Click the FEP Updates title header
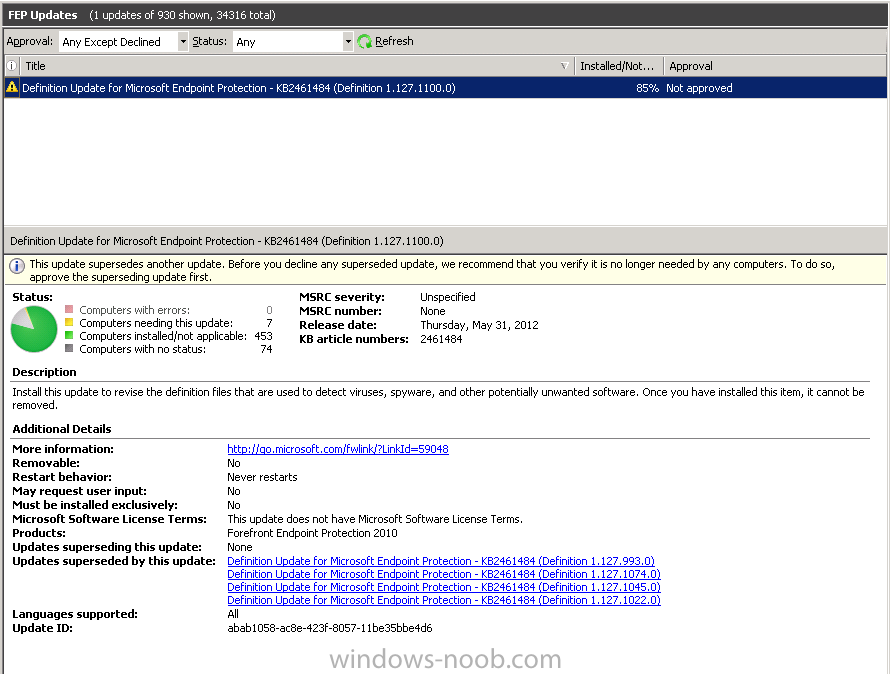890x674 pixels. pyautogui.click(x=43, y=15)
